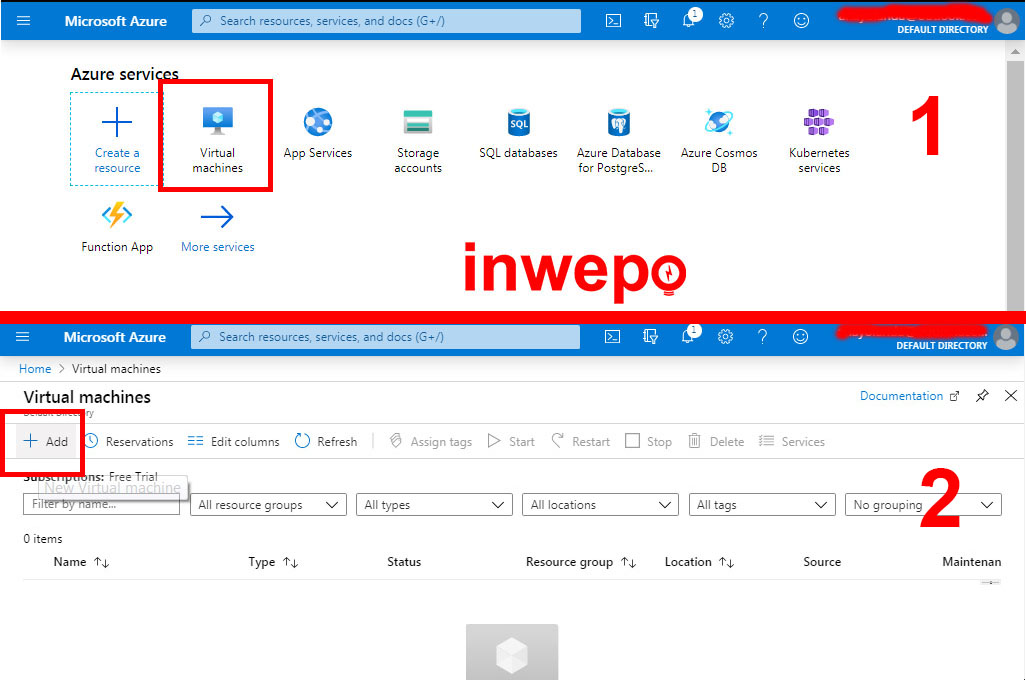Viewport: 1026px width, 680px height.
Task: Open the portal menu on the Virtual machines page
Action: pos(23,336)
